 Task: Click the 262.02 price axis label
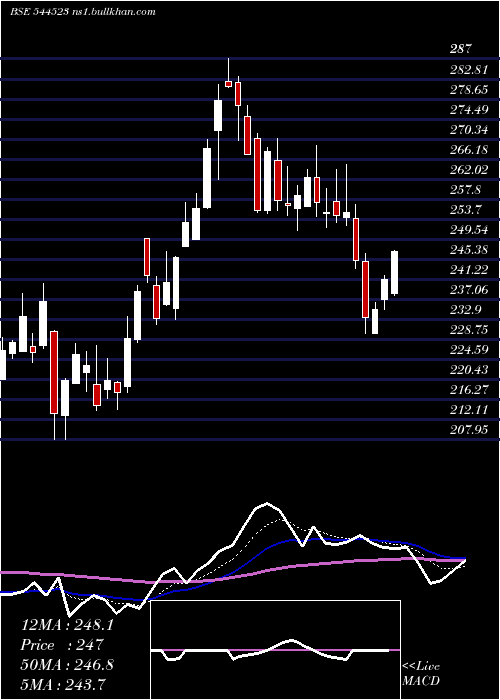(469, 170)
